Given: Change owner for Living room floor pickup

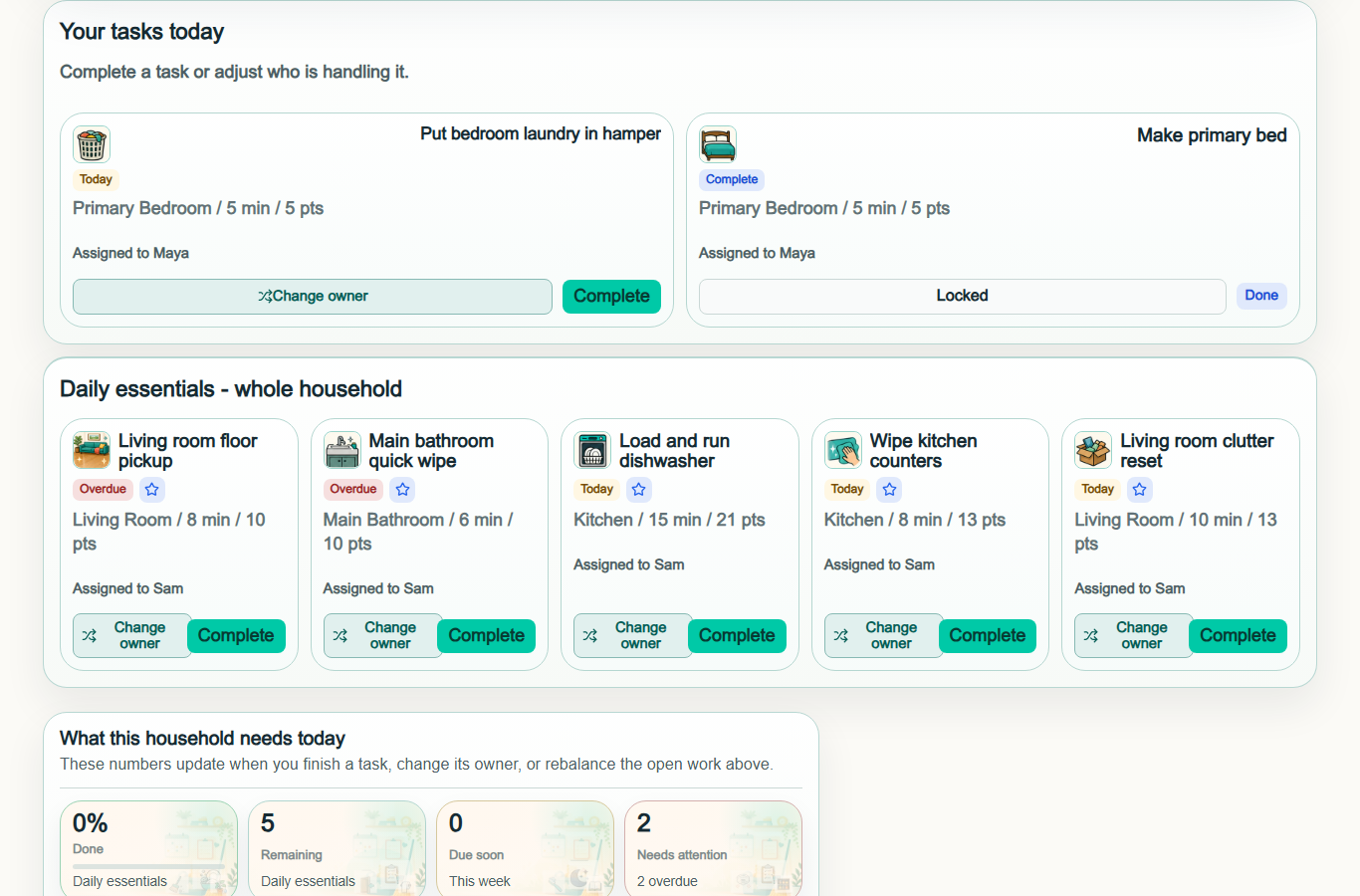Looking at the screenshot, I should click(131, 636).
